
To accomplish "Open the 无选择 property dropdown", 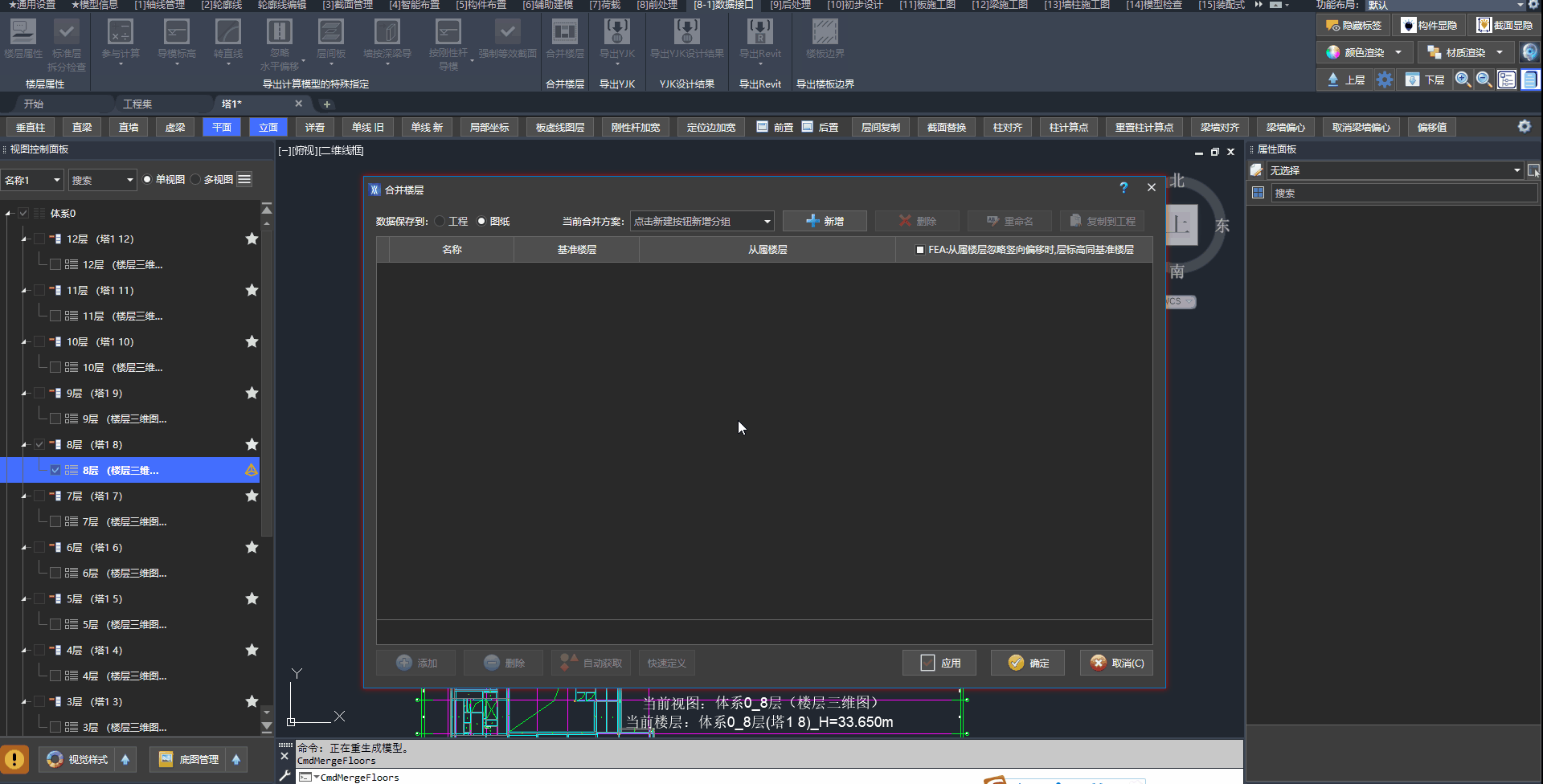I will coord(1394,170).
